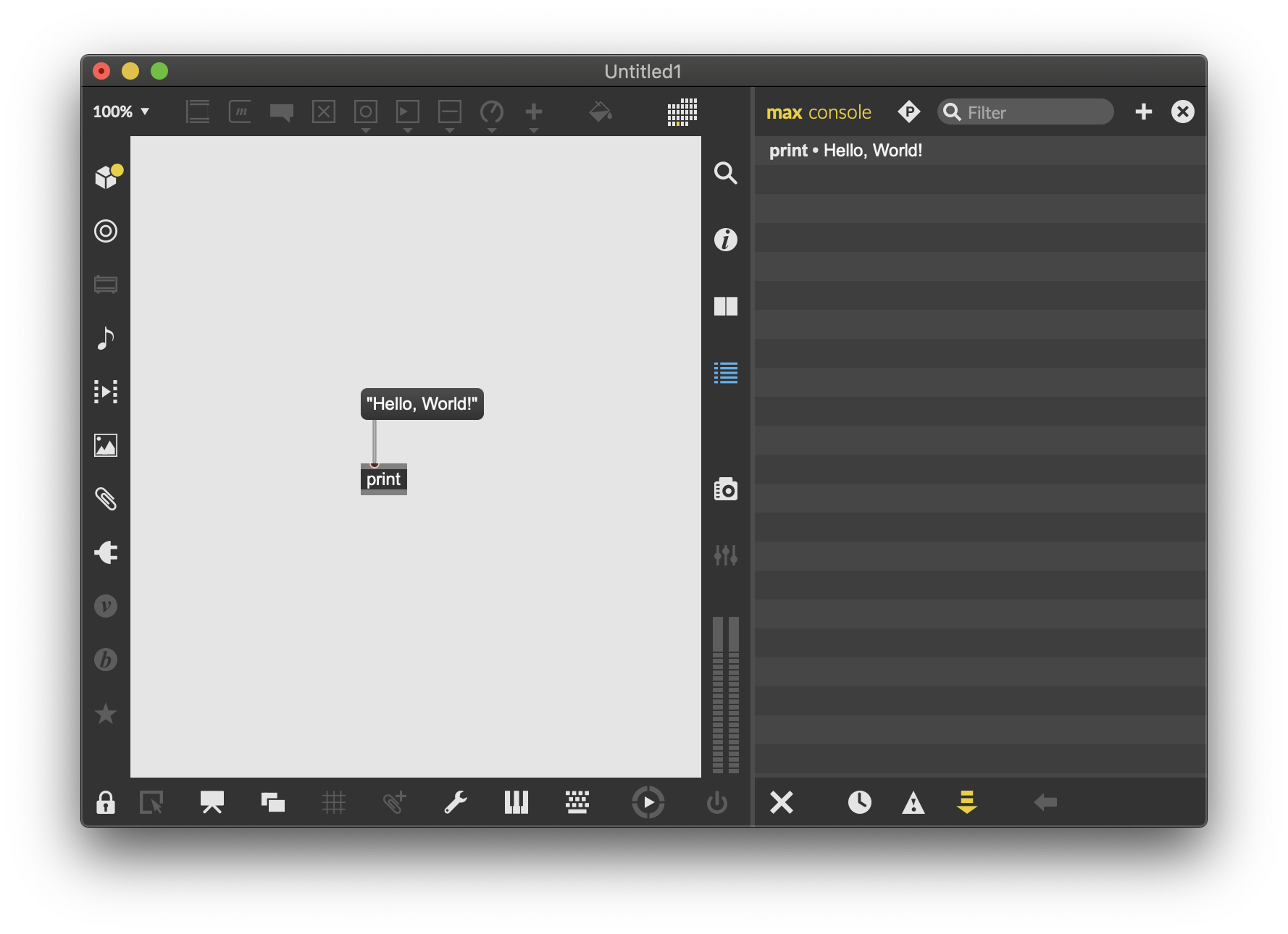Click the Untitled1 window title
Screen dimensions: 1288x934
coord(643,72)
